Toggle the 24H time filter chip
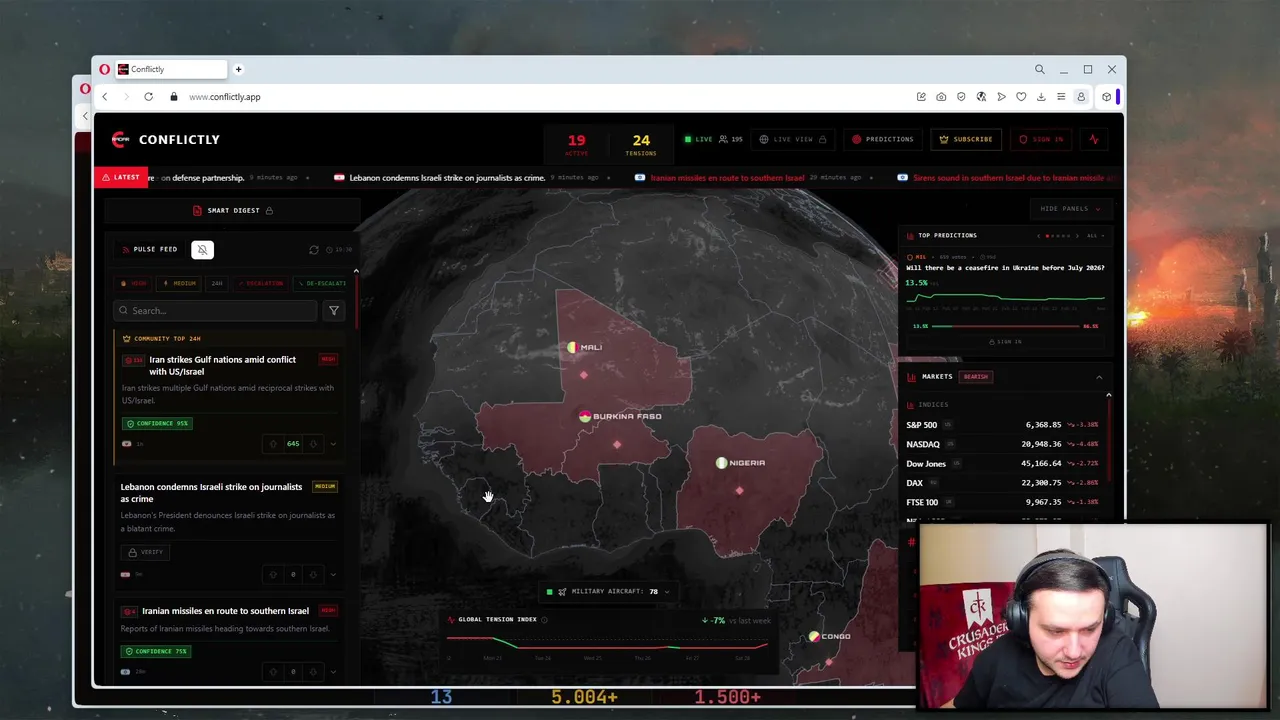This screenshot has width=1280, height=720. coord(217,284)
